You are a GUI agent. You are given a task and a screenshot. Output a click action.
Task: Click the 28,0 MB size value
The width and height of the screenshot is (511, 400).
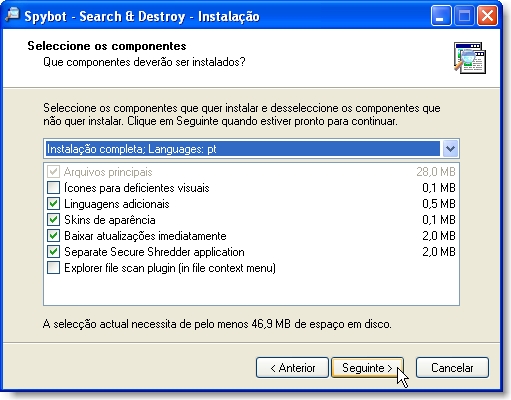click(436, 172)
